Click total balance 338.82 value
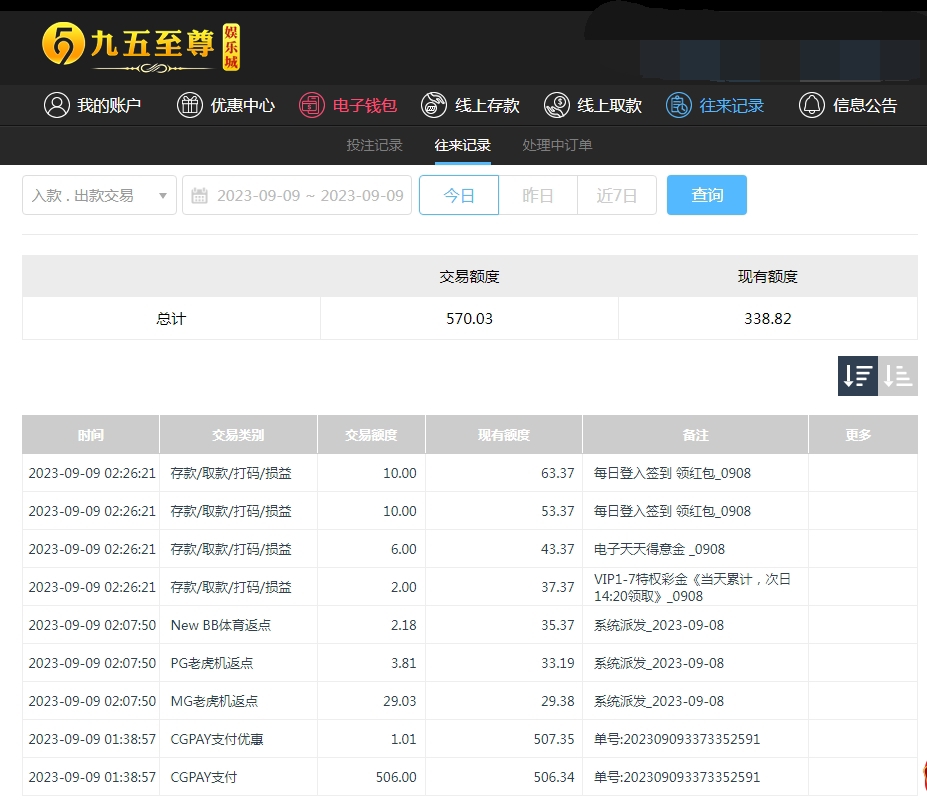 [x=767, y=319]
